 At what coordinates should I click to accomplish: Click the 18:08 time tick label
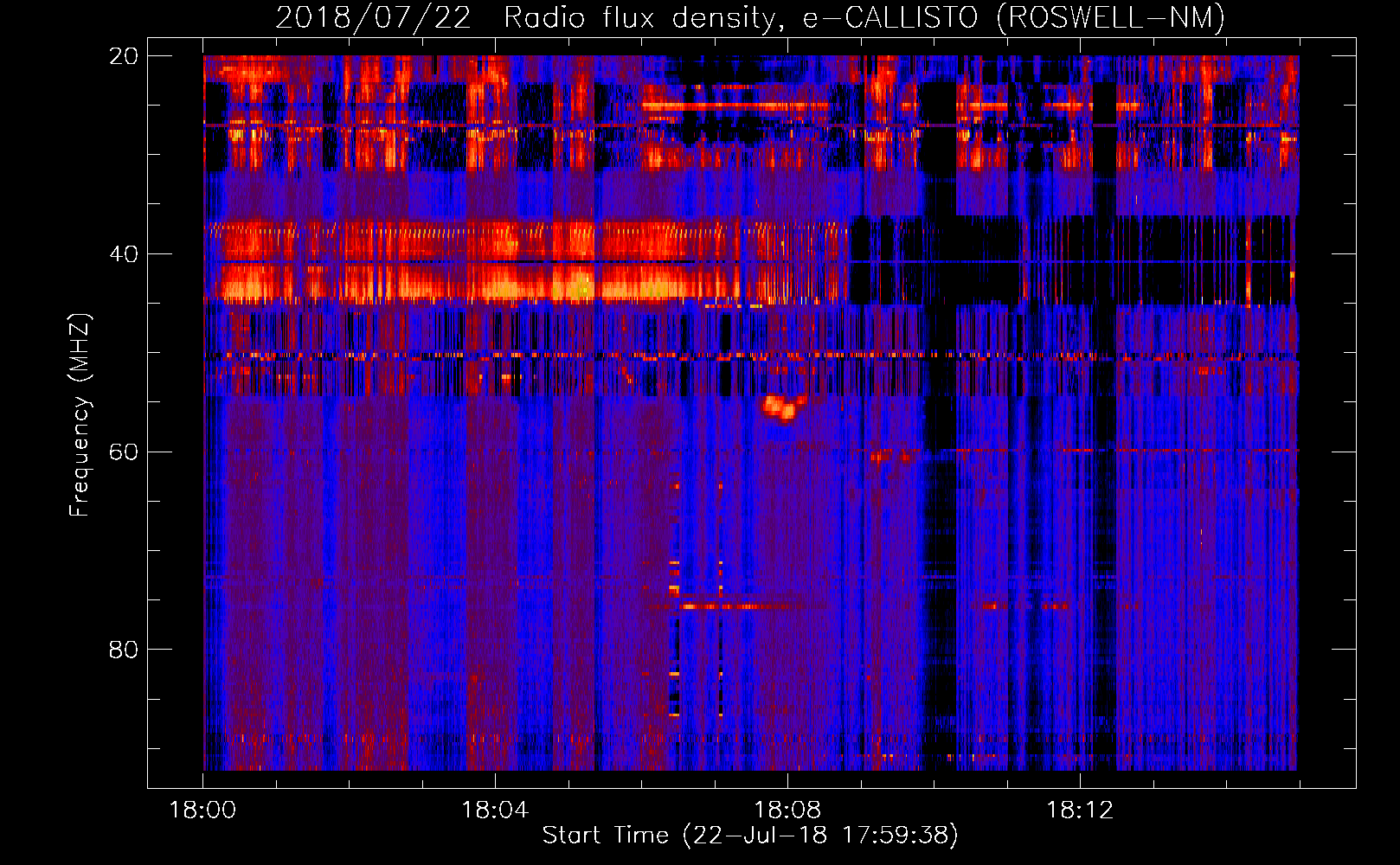(787, 811)
